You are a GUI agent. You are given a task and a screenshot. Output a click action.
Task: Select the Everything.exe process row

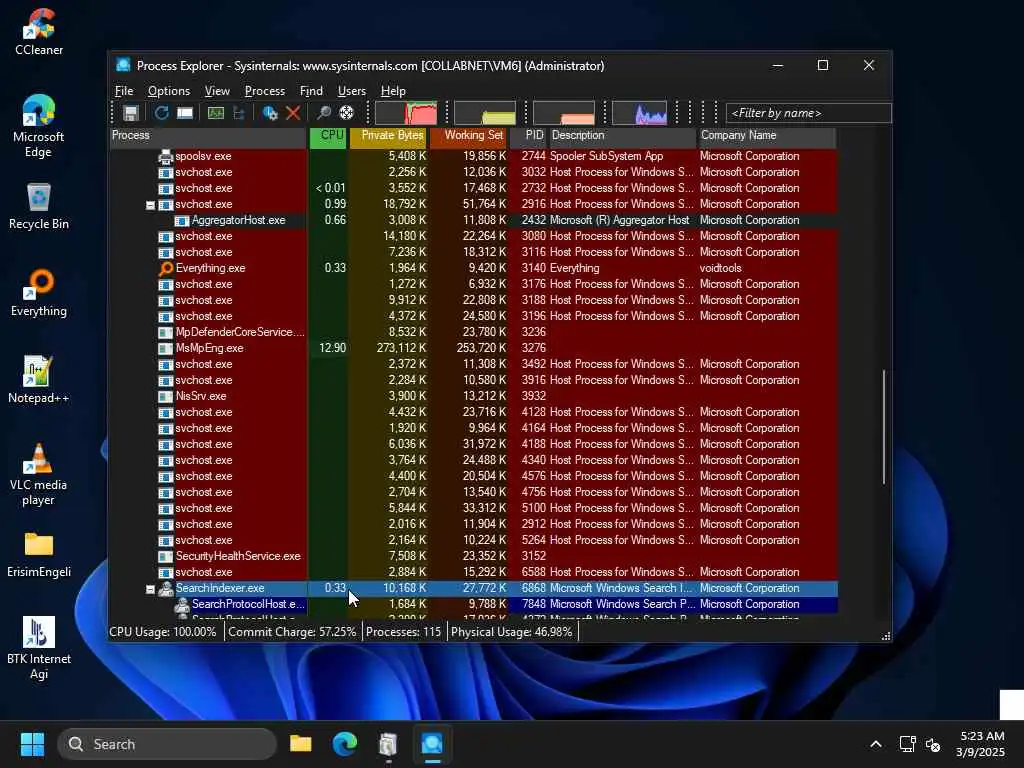pos(473,268)
